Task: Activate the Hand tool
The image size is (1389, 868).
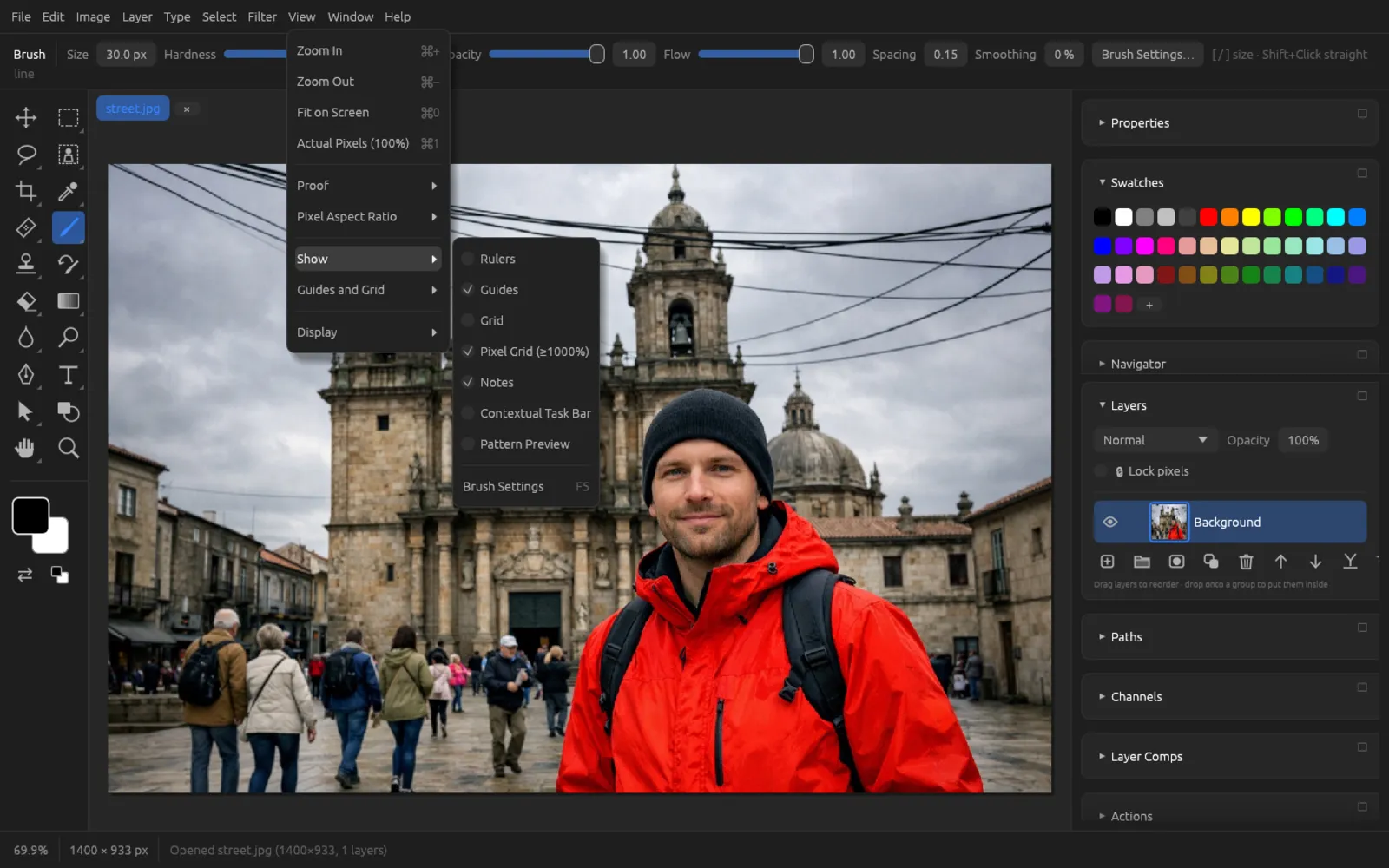Action: point(26,448)
